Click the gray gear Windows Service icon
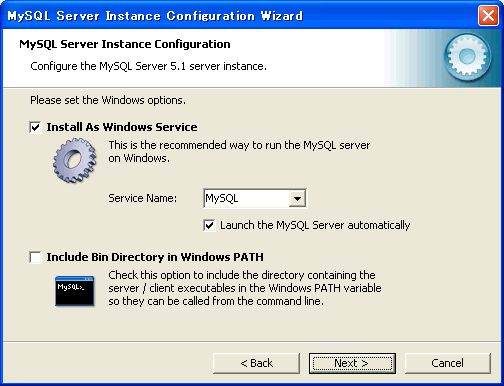The image size is (504, 386). 75,161
